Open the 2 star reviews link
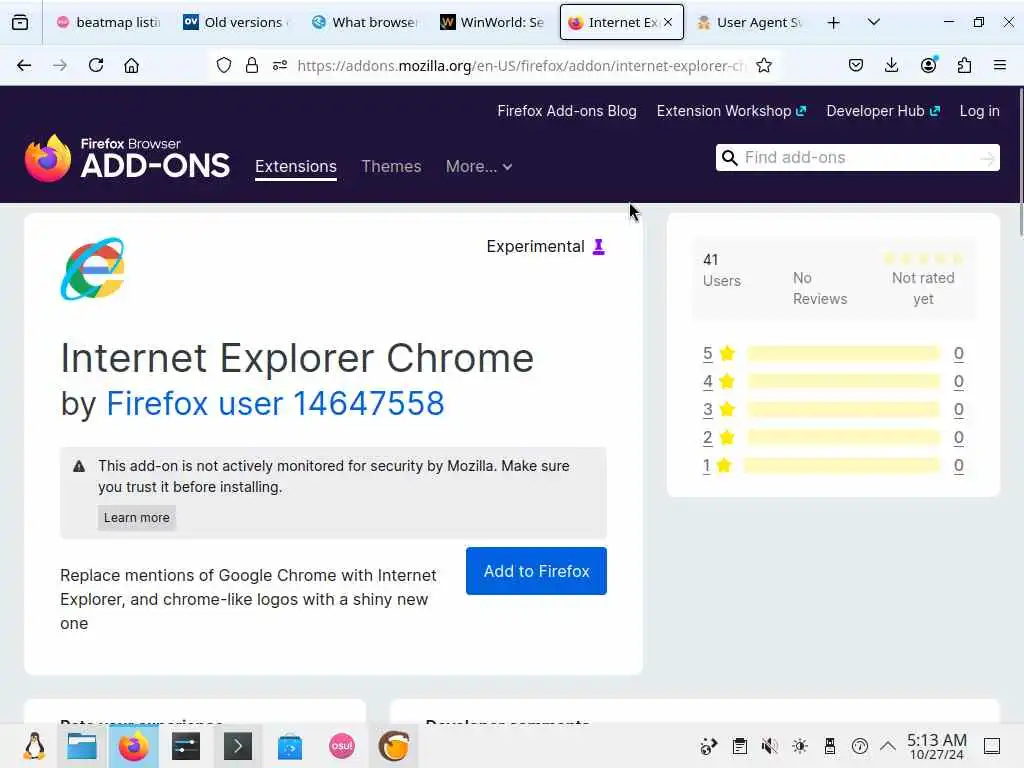The width and height of the screenshot is (1024, 768). [x=707, y=438]
